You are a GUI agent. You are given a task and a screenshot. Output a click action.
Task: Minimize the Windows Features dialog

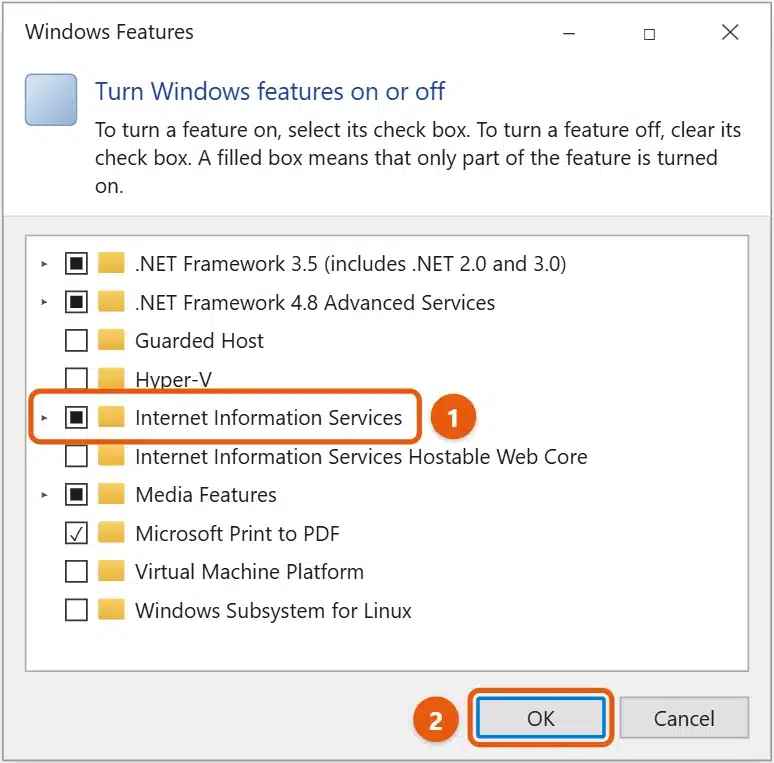(x=569, y=34)
